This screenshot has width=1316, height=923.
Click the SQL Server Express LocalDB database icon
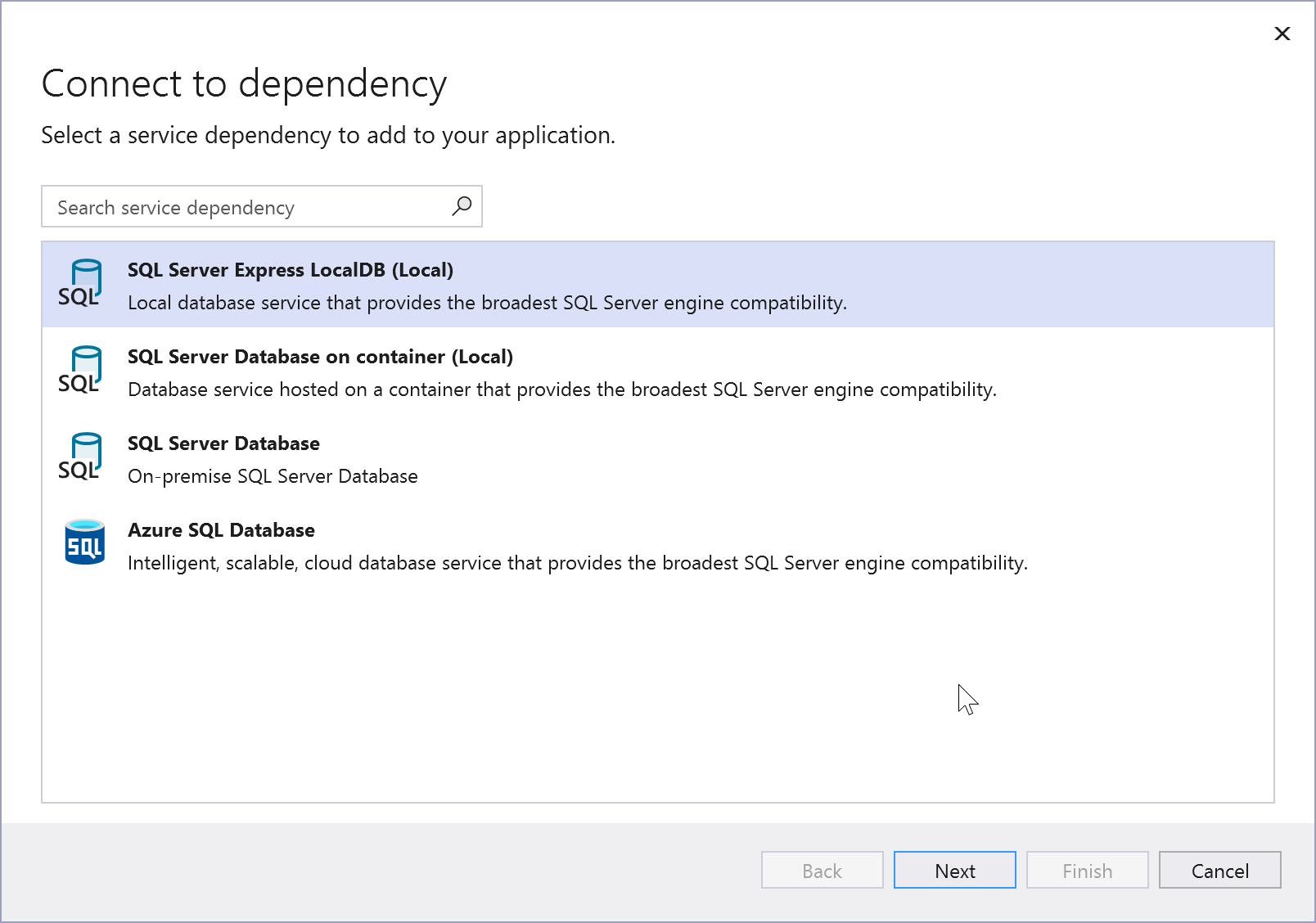pyautogui.click(x=83, y=281)
